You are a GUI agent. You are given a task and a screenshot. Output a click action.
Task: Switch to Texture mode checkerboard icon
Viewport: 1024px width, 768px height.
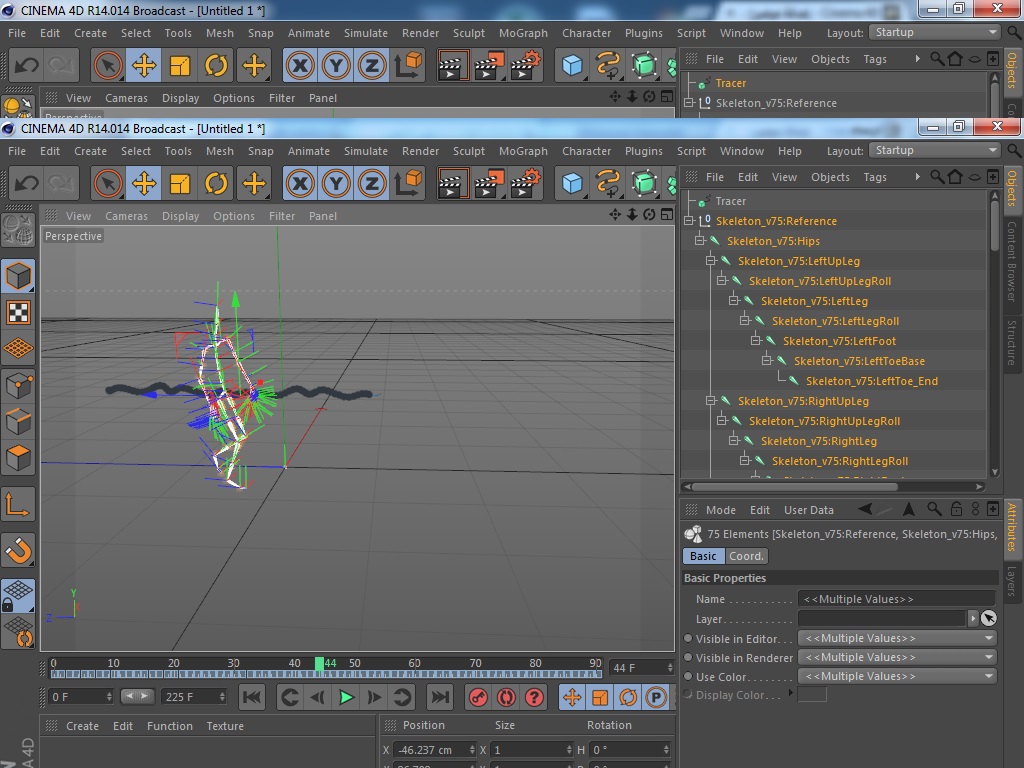click(x=18, y=312)
